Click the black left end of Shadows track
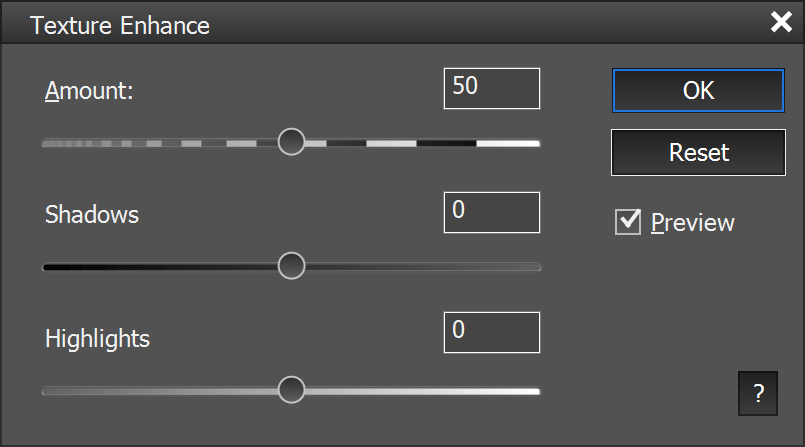 55,267
